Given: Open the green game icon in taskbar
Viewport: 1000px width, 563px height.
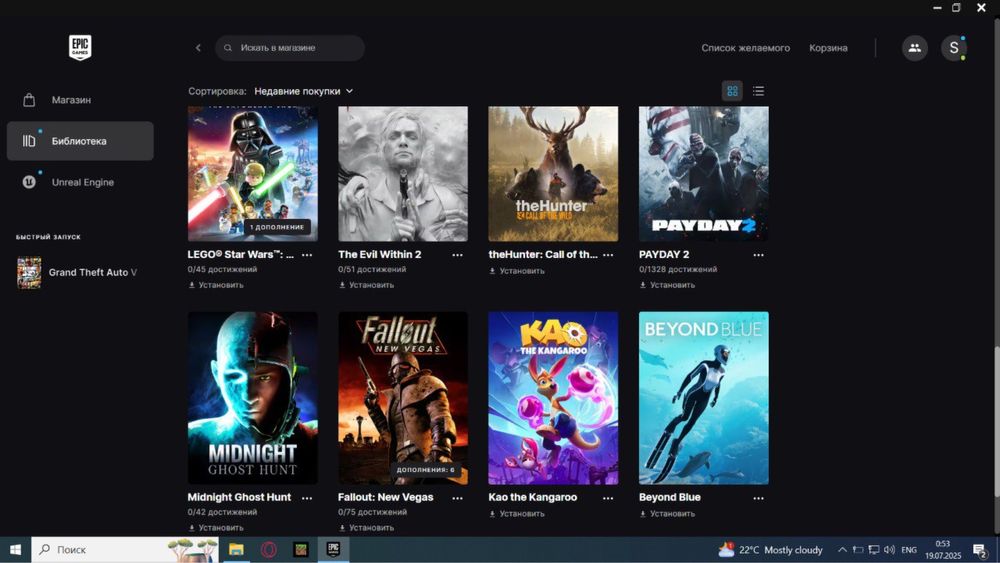Looking at the screenshot, I should coord(301,550).
